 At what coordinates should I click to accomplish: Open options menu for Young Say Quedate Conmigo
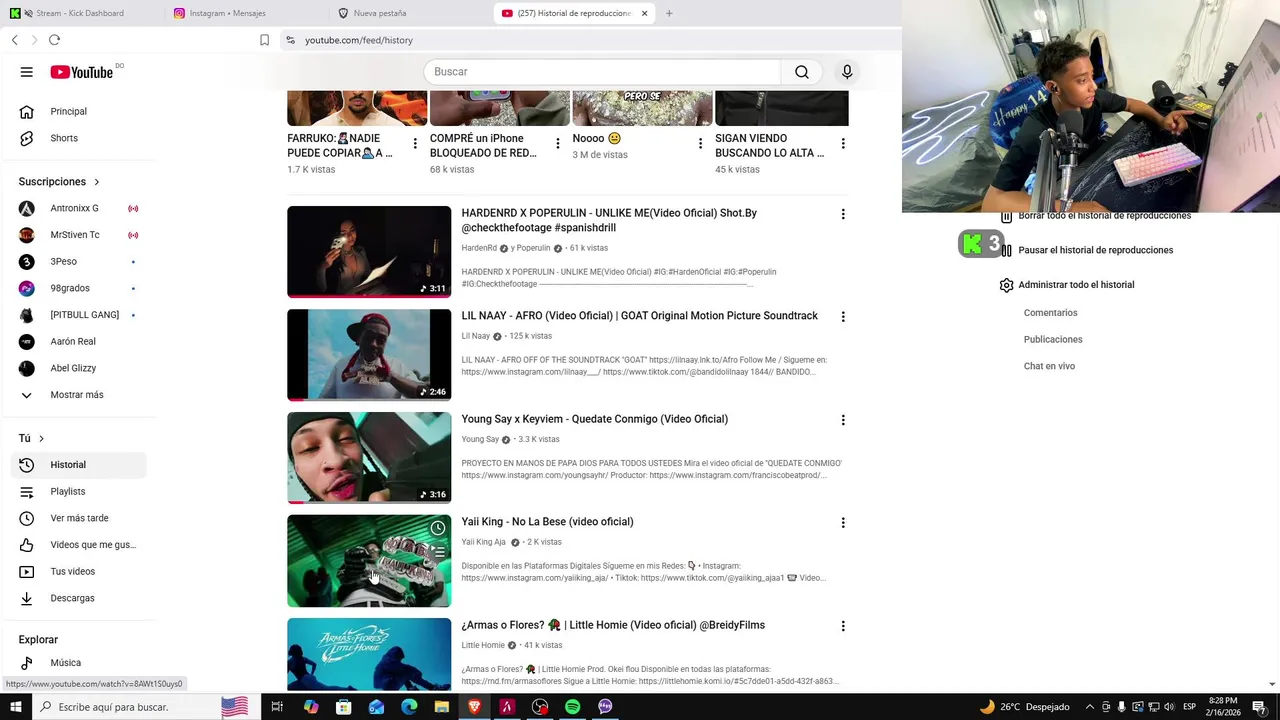point(843,420)
